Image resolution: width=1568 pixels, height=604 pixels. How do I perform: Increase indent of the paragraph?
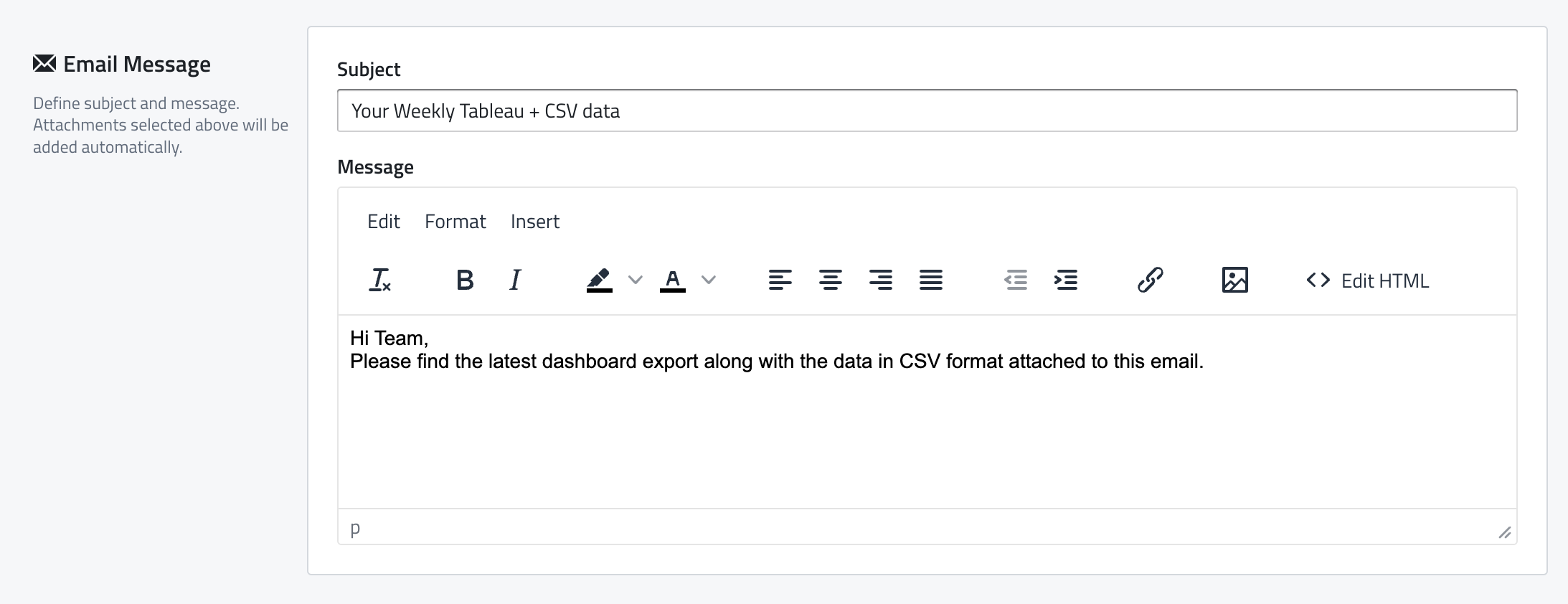(1066, 280)
